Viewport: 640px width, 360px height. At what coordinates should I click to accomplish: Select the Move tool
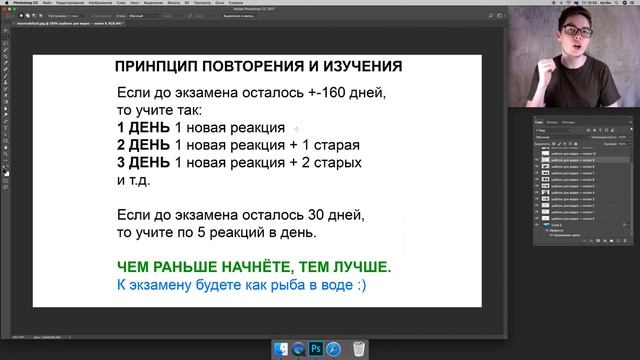tap(6, 30)
